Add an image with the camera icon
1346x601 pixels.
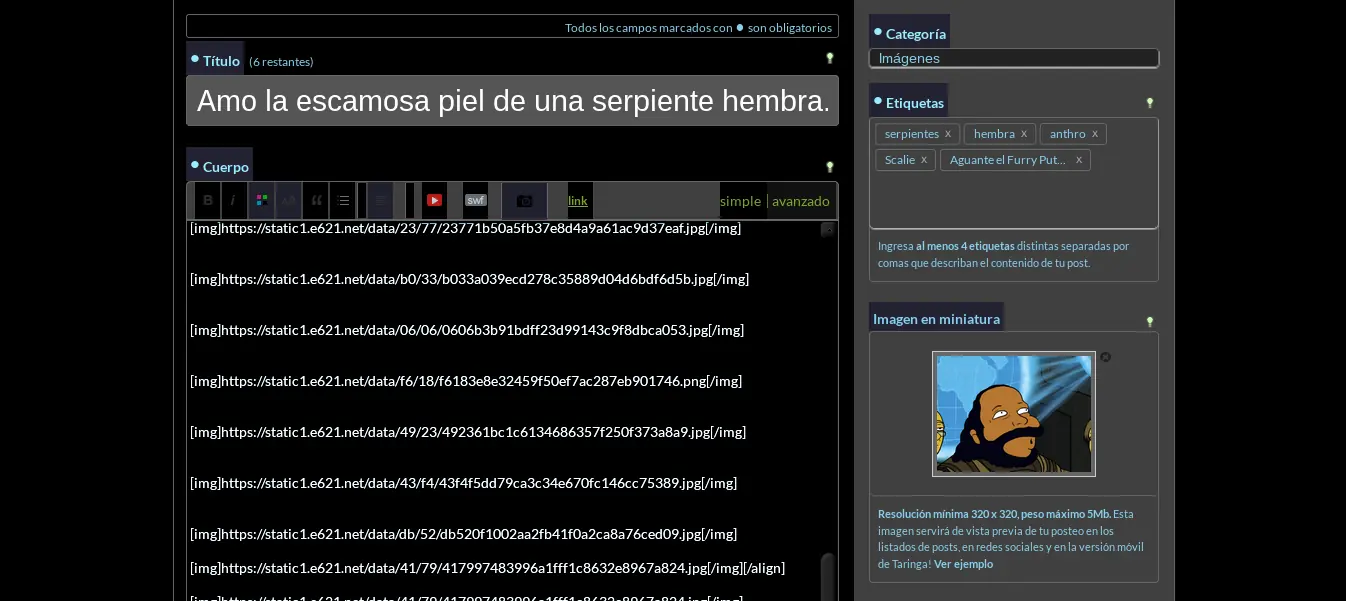(x=524, y=200)
